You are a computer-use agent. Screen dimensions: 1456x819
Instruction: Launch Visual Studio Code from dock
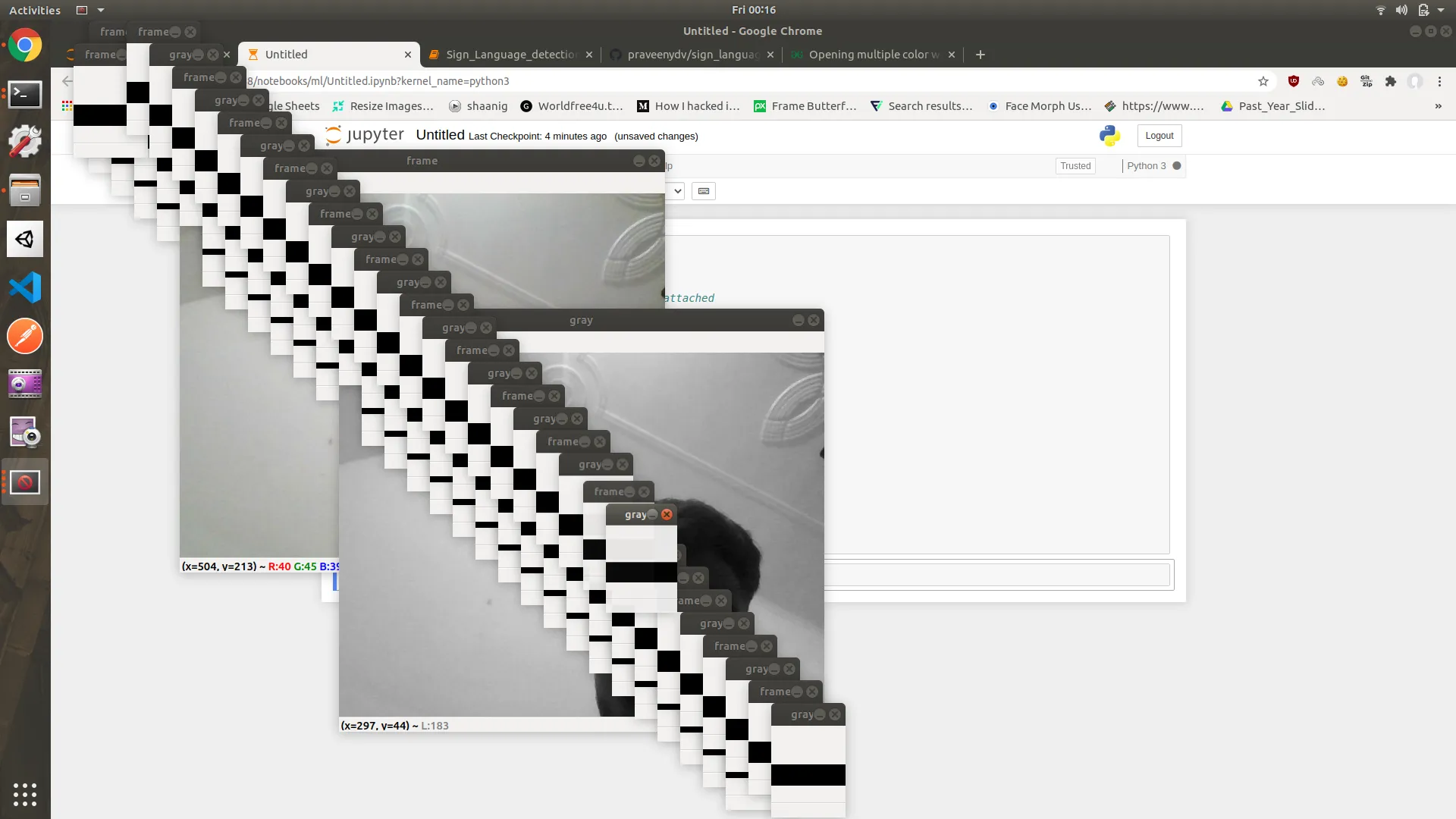click(25, 288)
